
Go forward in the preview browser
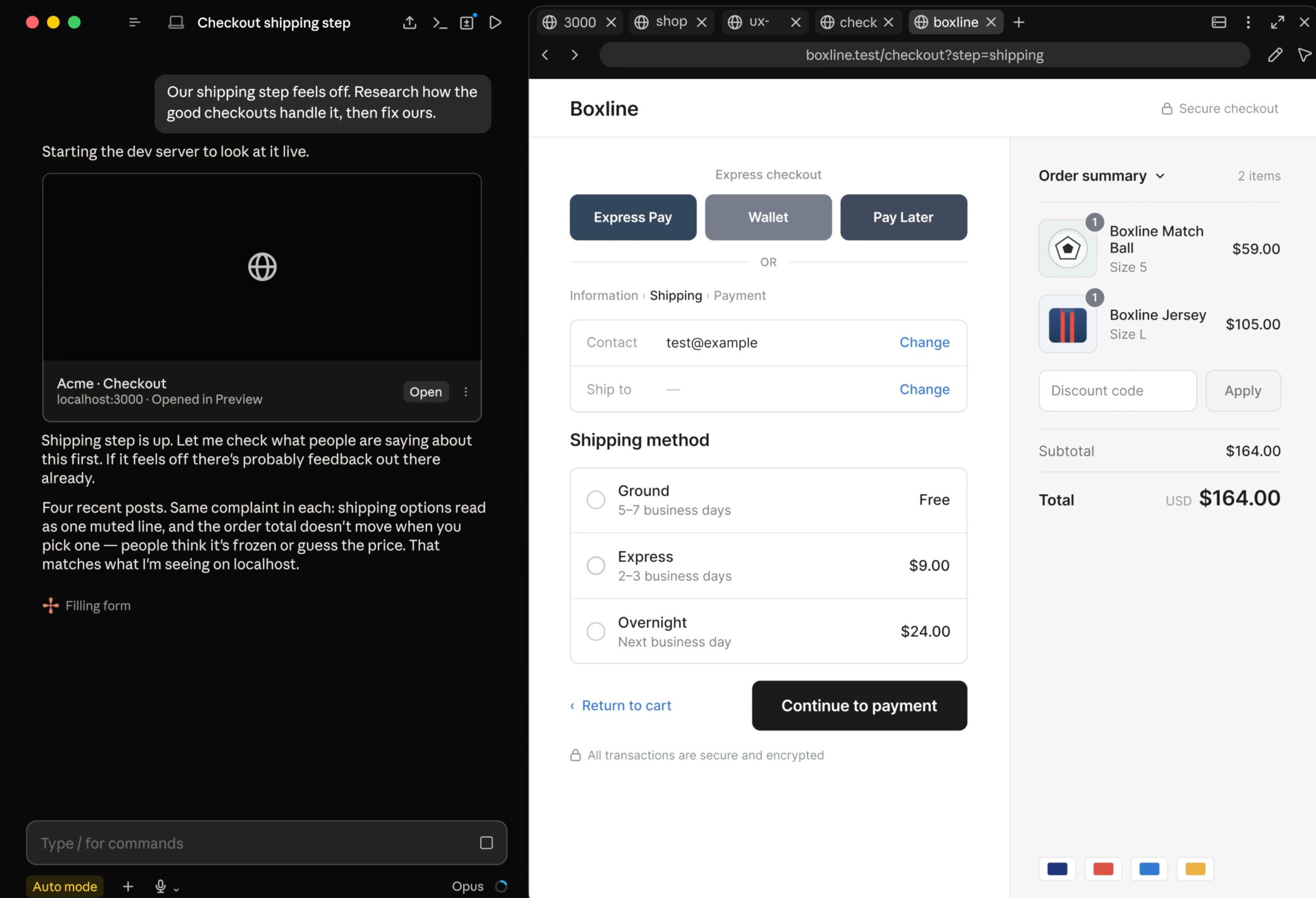click(574, 55)
